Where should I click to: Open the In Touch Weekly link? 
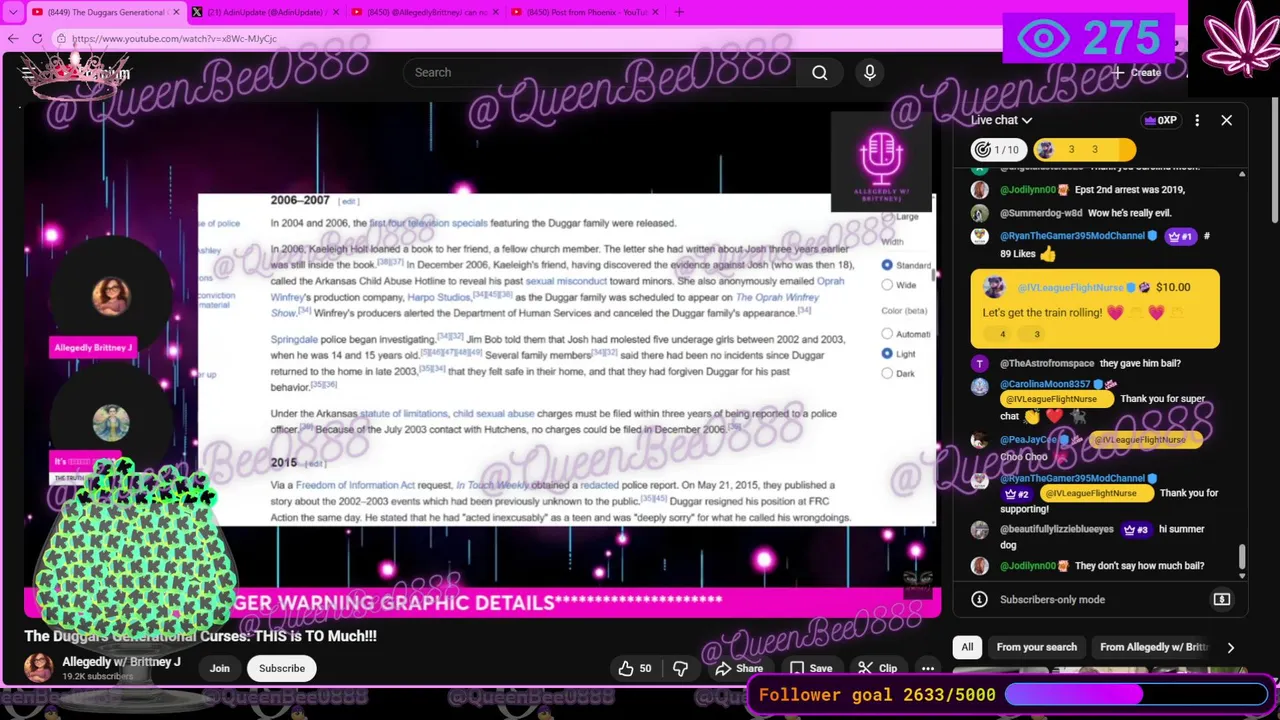point(493,485)
